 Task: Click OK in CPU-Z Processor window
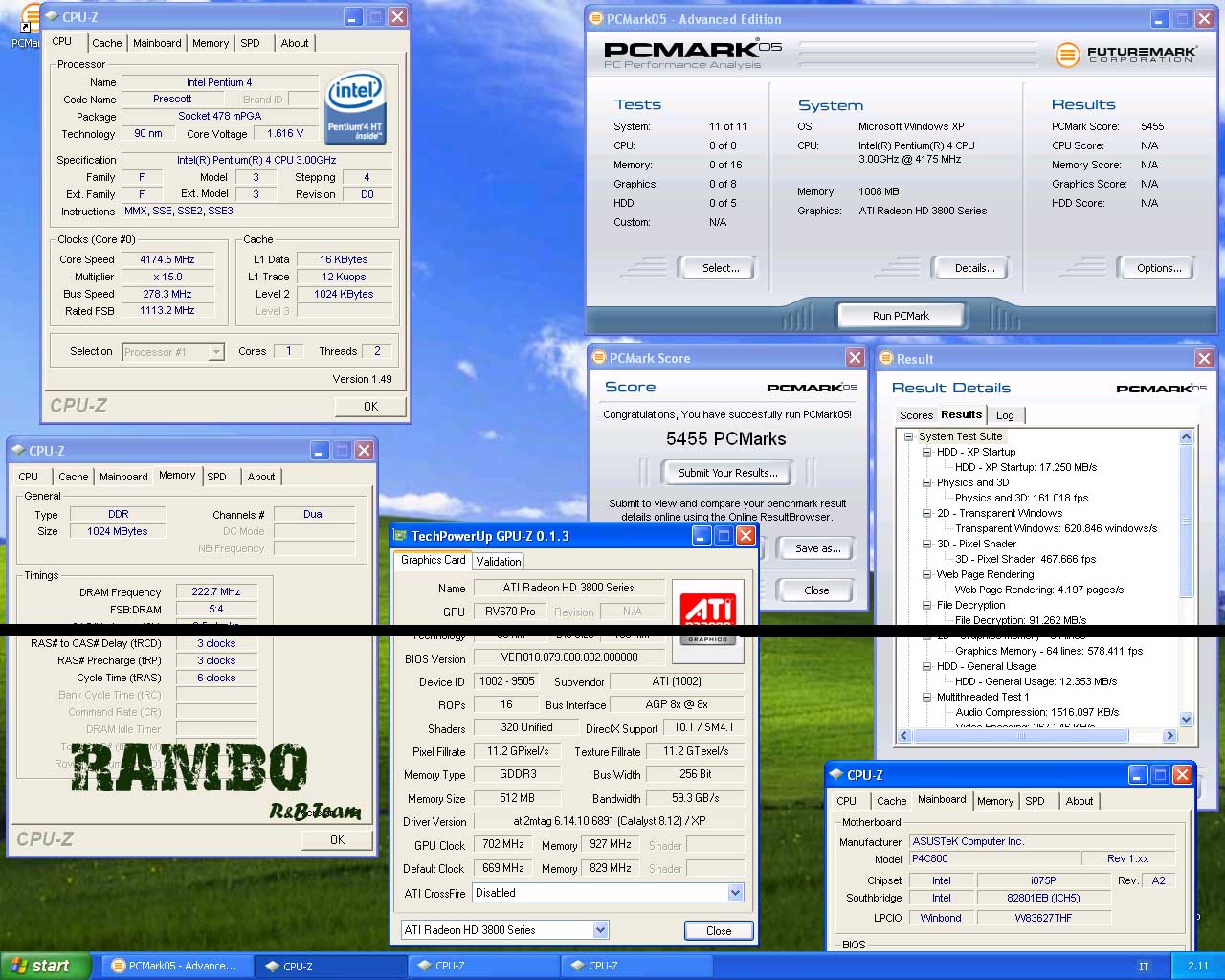[370, 407]
